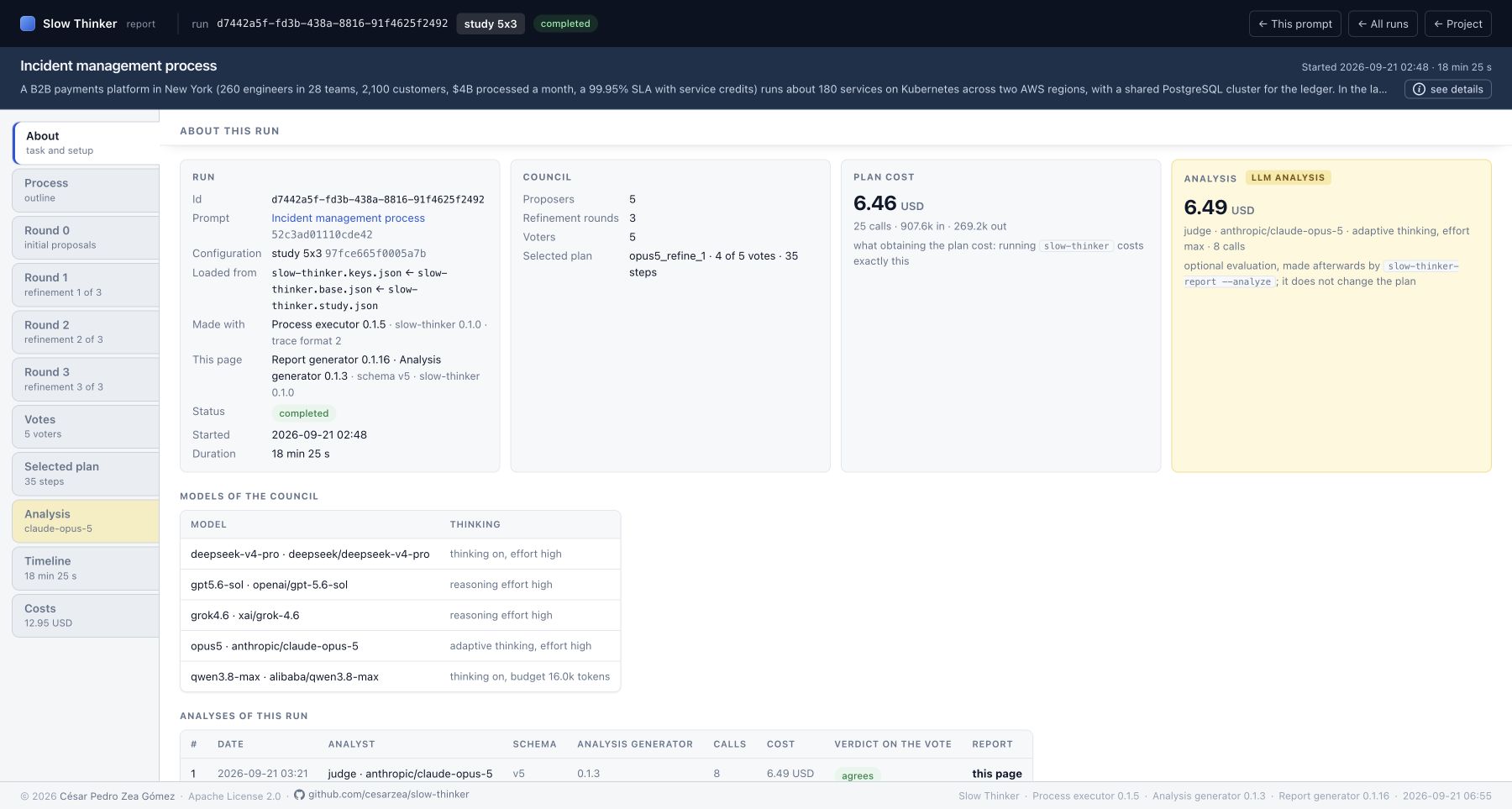The width and height of the screenshot is (1512, 809).
Task: Open the This prompt button
Action: point(1295,24)
